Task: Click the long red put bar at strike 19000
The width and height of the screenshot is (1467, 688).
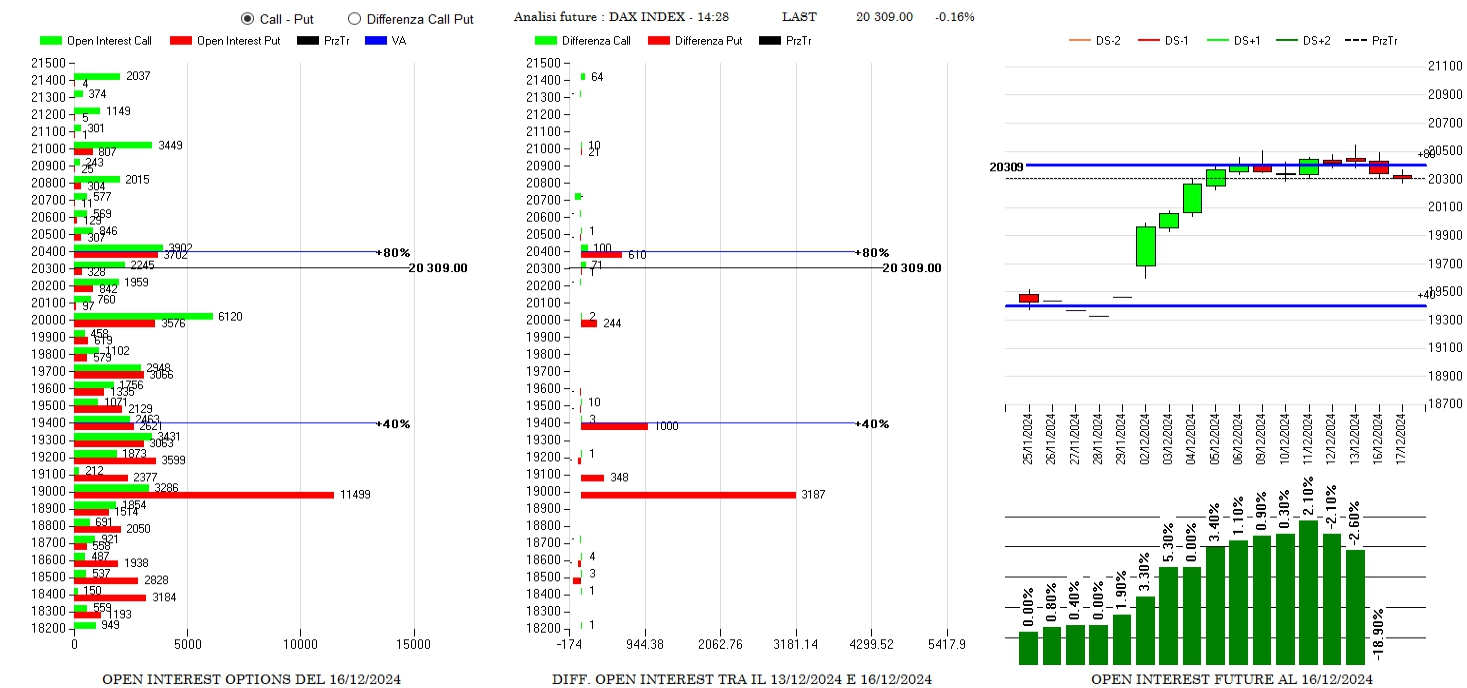Action: click(x=204, y=495)
